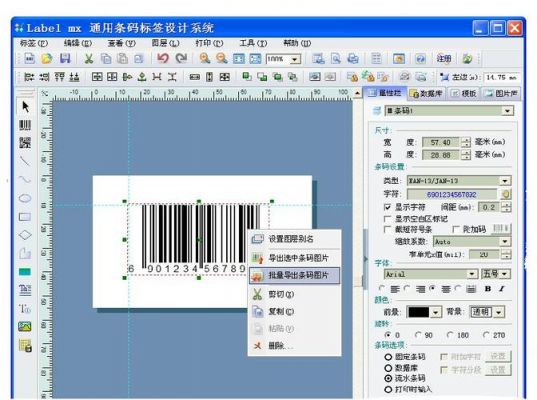This screenshot has height=400, width=537.
Task: Open the 打印 menu
Action: tap(209, 43)
